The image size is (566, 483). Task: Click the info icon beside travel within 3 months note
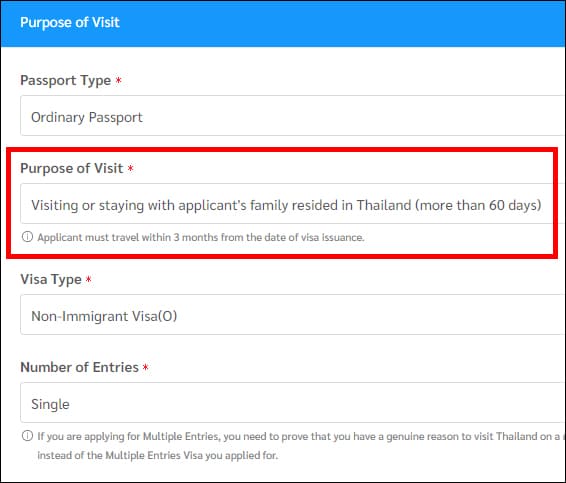click(x=27, y=237)
